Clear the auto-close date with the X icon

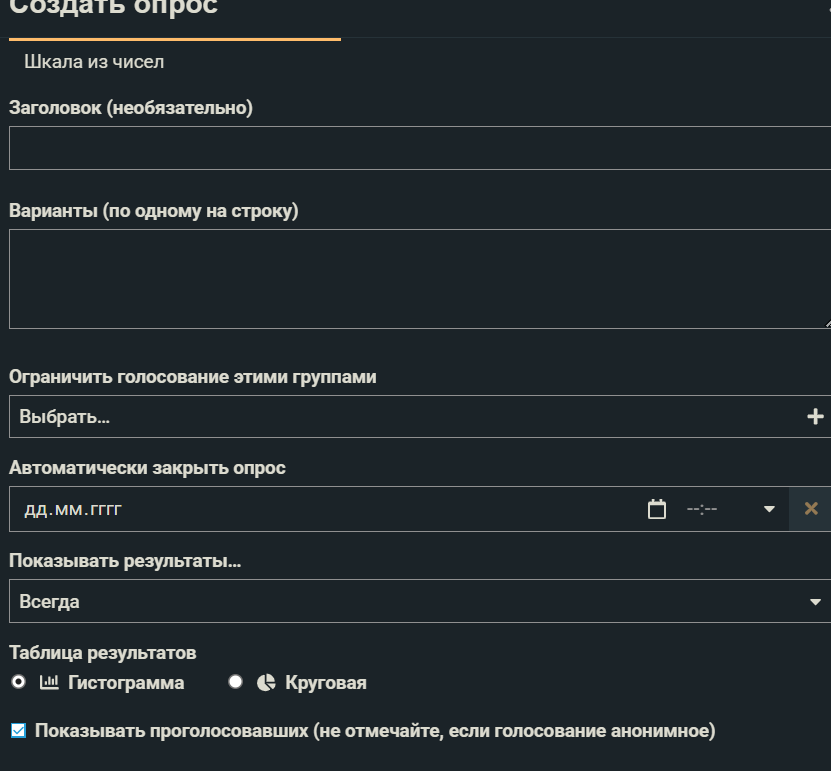[x=811, y=509]
